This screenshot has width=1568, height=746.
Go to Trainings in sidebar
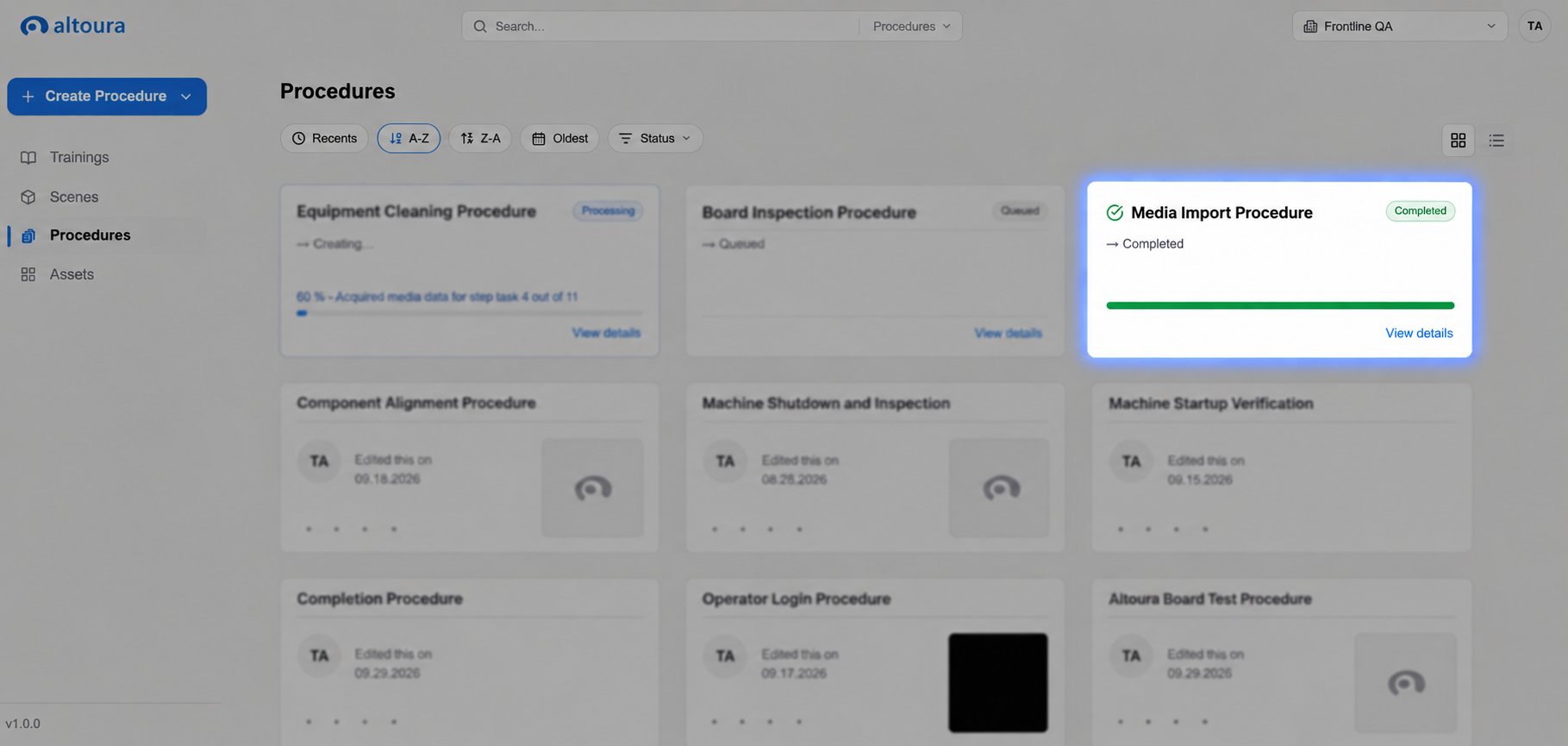pyautogui.click(x=79, y=157)
